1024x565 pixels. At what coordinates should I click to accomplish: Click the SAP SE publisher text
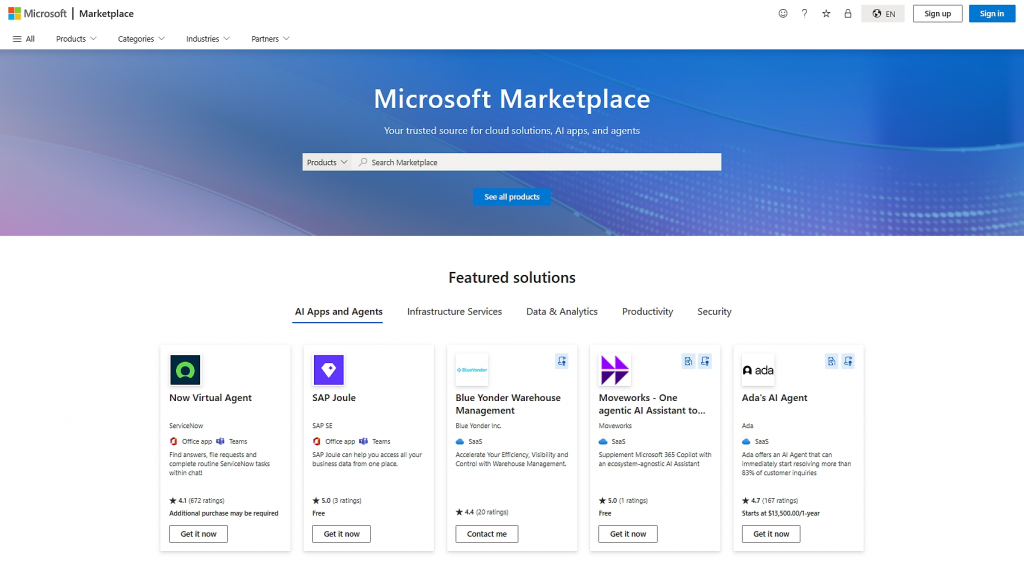coord(323,426)
